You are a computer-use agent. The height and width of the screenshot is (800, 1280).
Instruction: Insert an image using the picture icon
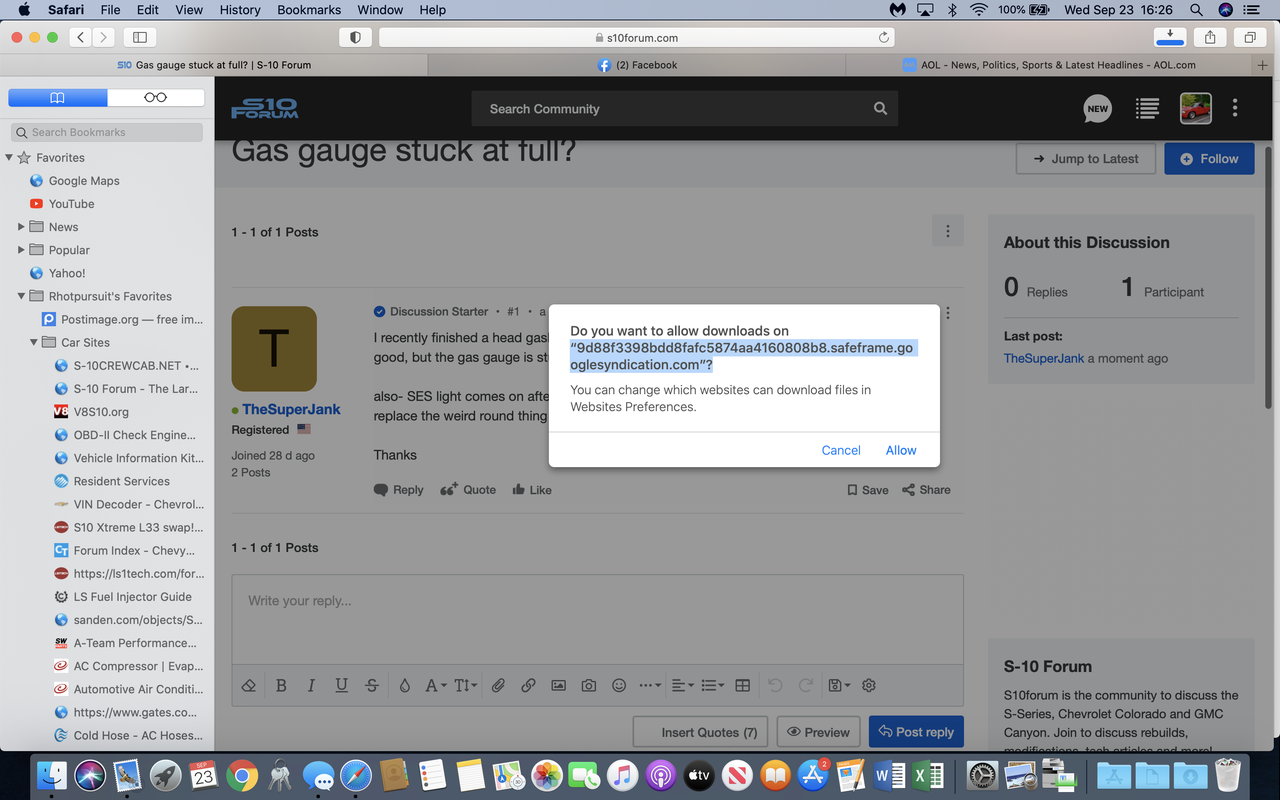point(558,685)
